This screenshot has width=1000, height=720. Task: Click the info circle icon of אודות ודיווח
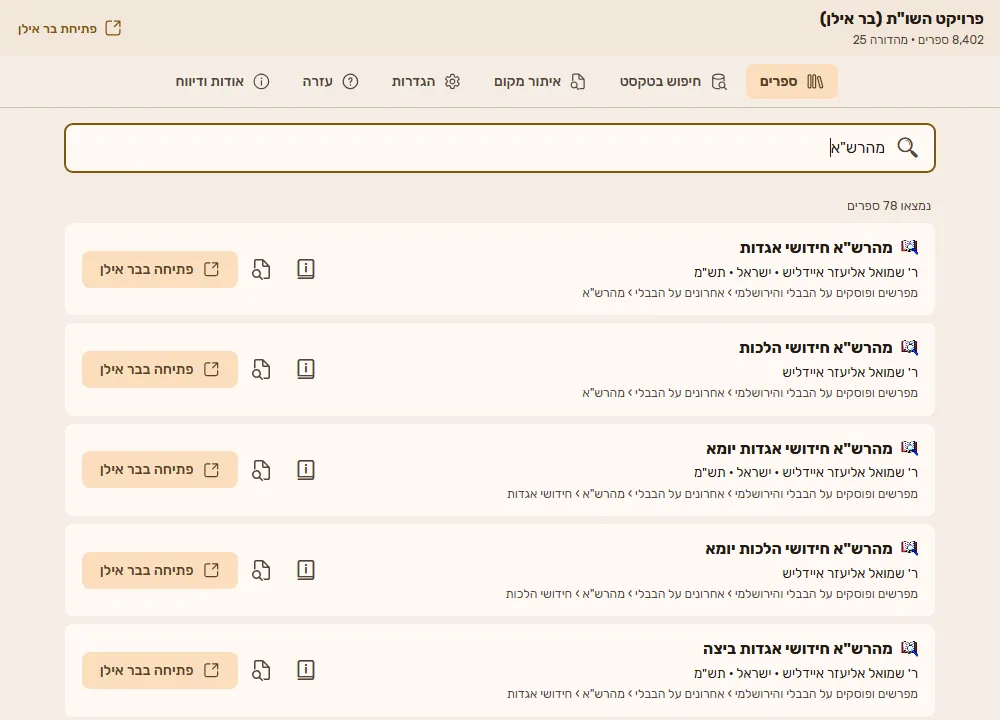click(261, 82)
